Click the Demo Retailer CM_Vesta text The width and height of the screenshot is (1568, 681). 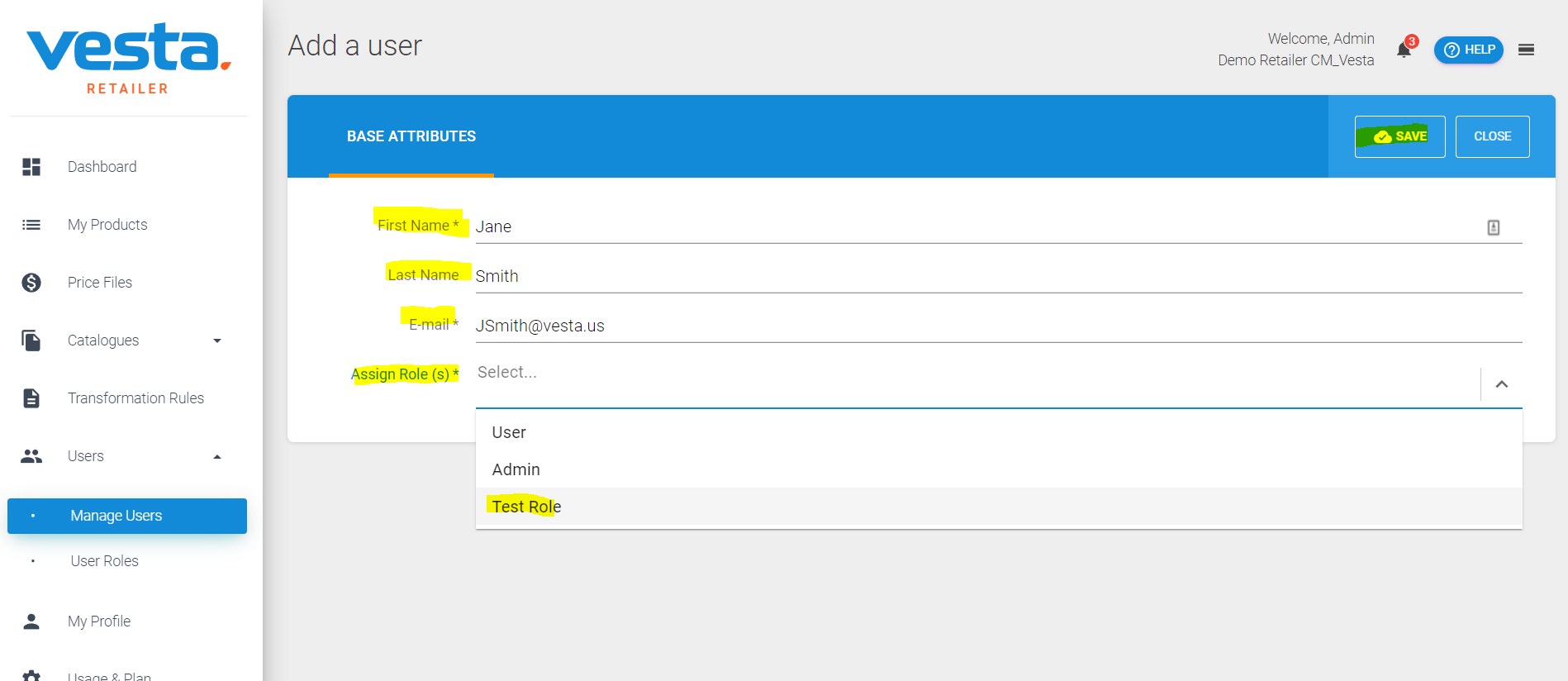[1296, 60]
